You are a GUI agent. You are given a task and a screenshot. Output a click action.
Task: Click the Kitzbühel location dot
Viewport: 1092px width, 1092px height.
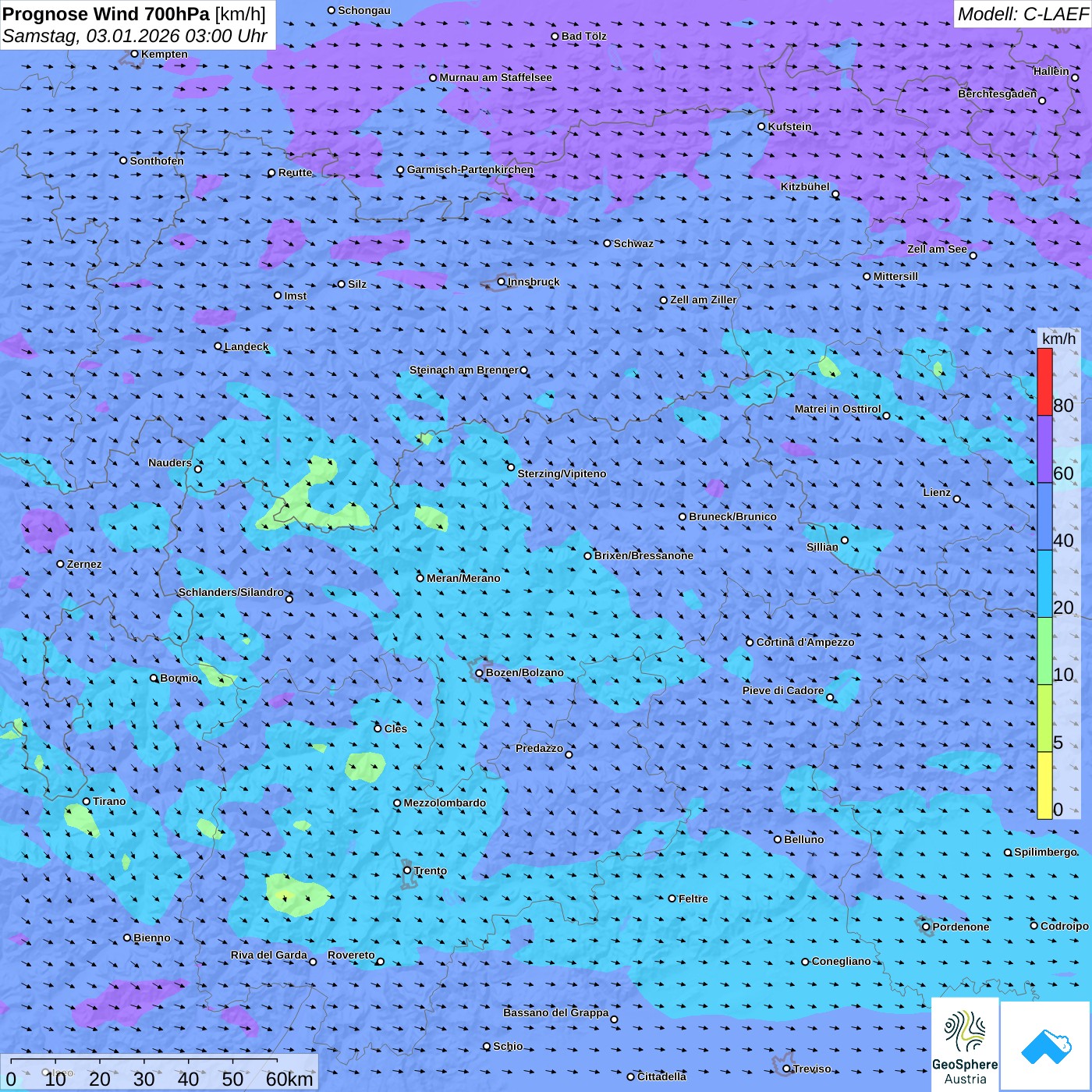(x=835, y=194)
